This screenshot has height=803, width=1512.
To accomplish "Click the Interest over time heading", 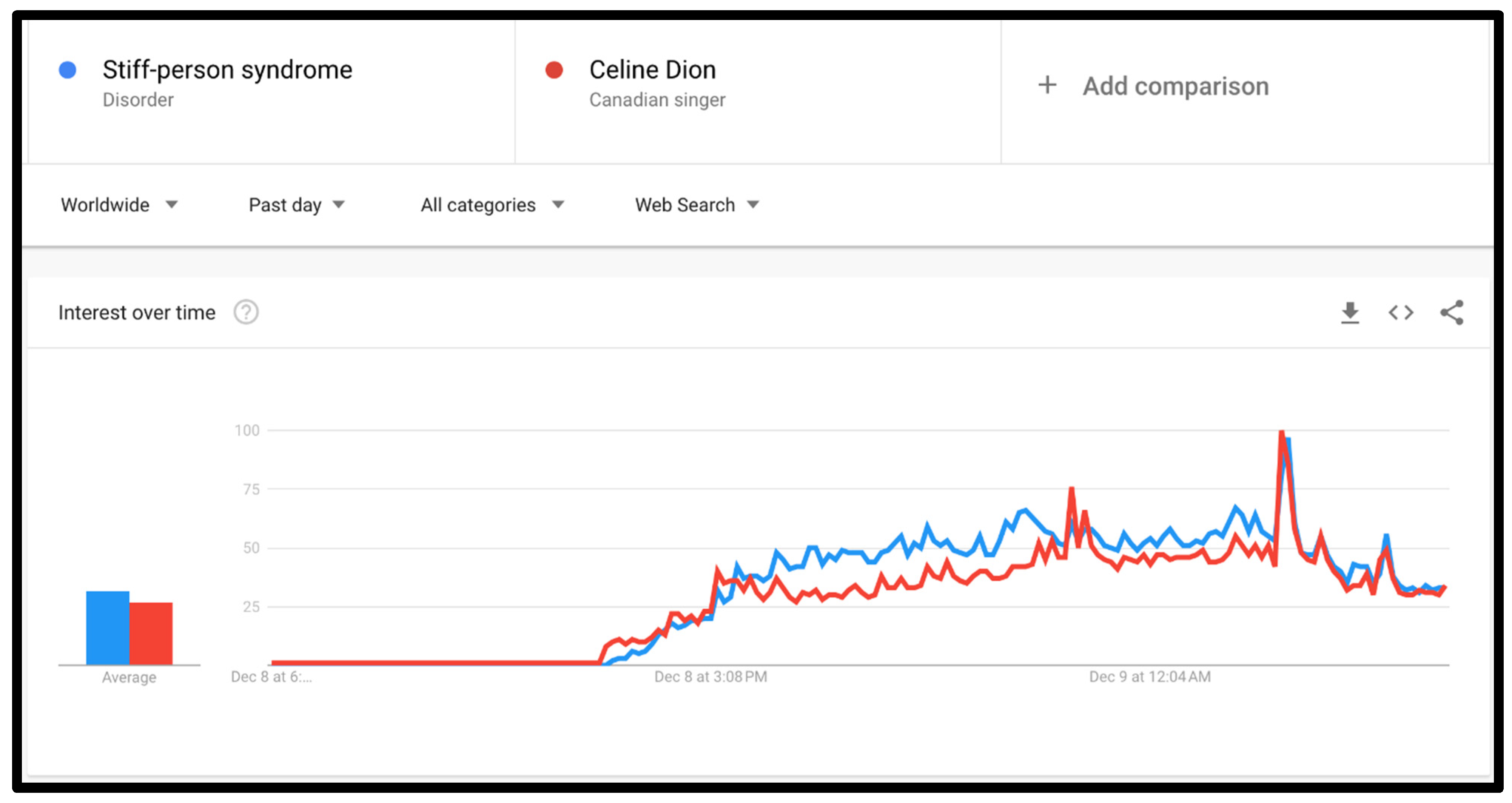I will (137, 312).
